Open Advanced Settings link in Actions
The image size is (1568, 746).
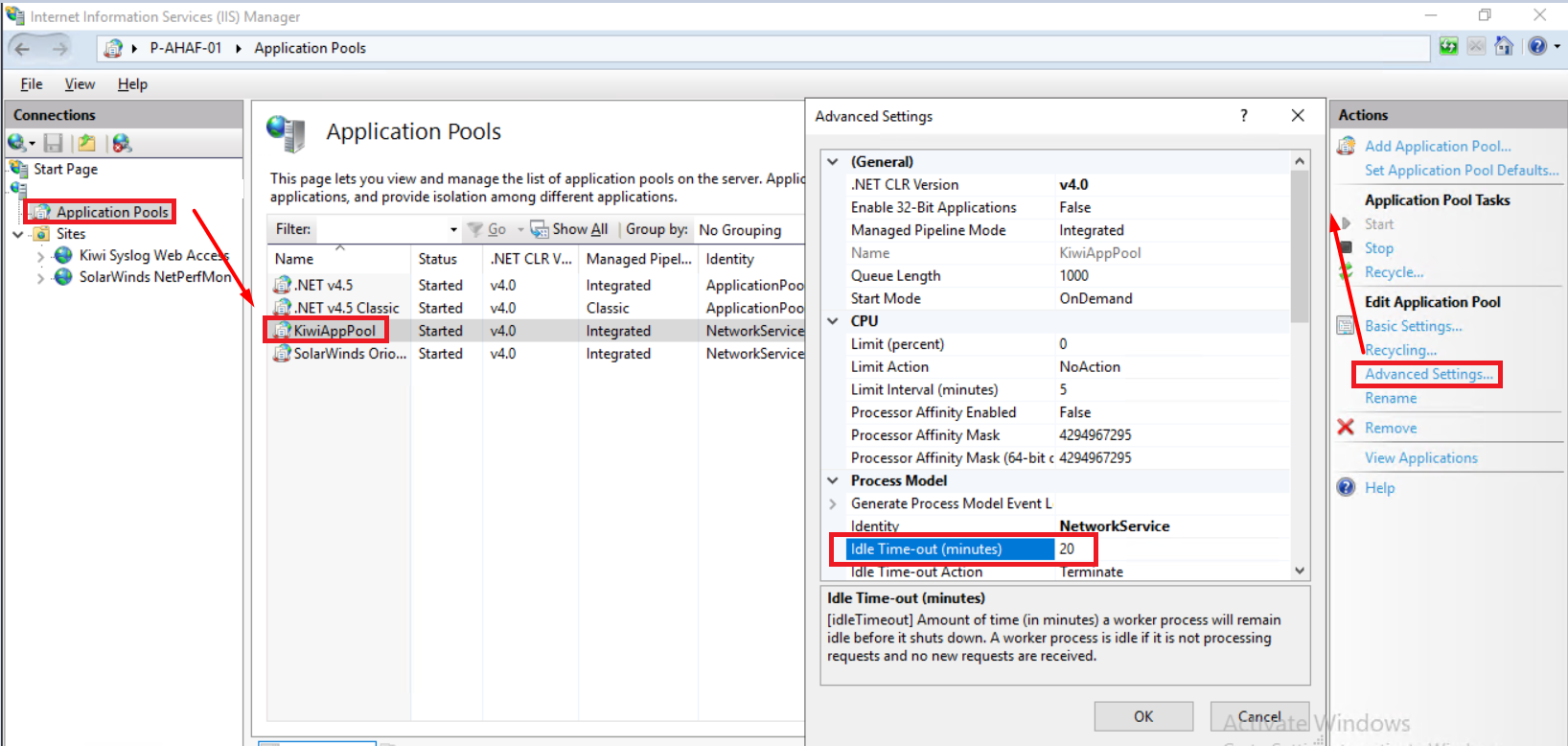(x=1429, y=374)
